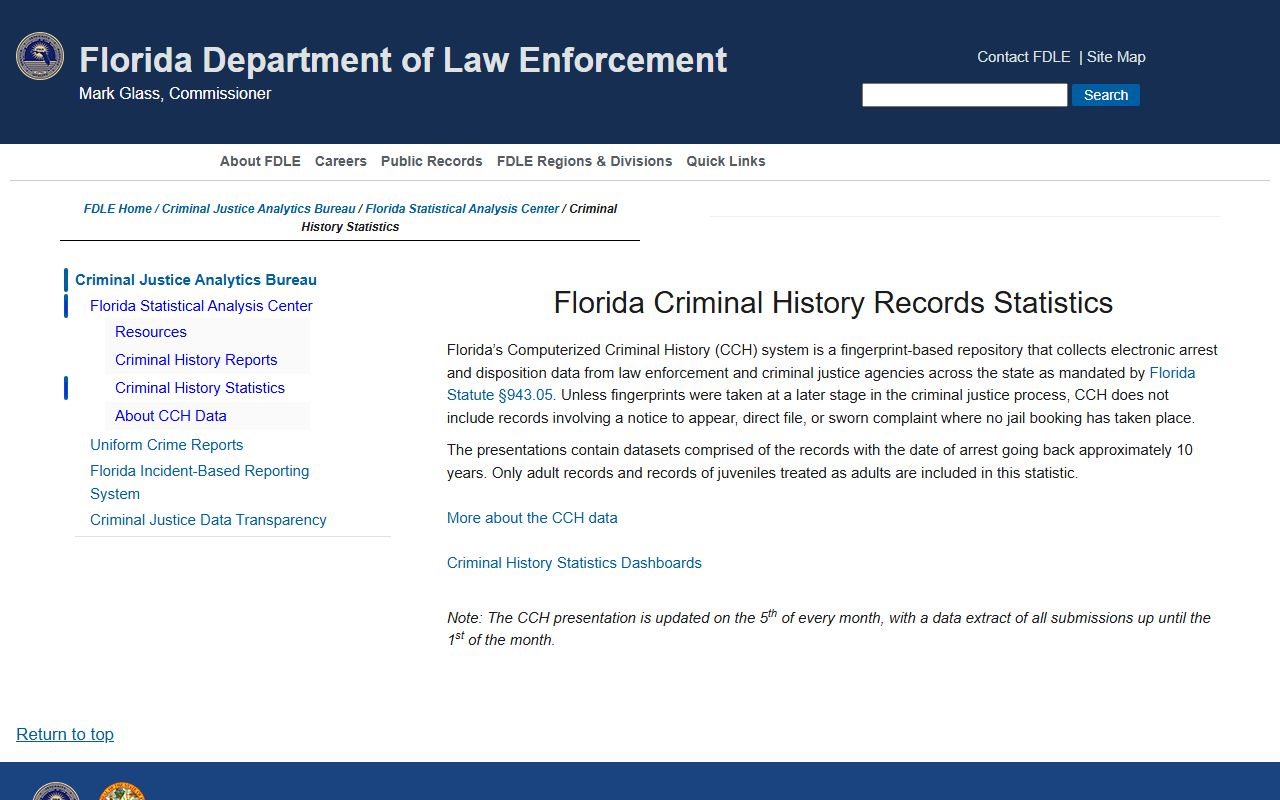
Task: Click the Search button
Action: coord(1106,95)
